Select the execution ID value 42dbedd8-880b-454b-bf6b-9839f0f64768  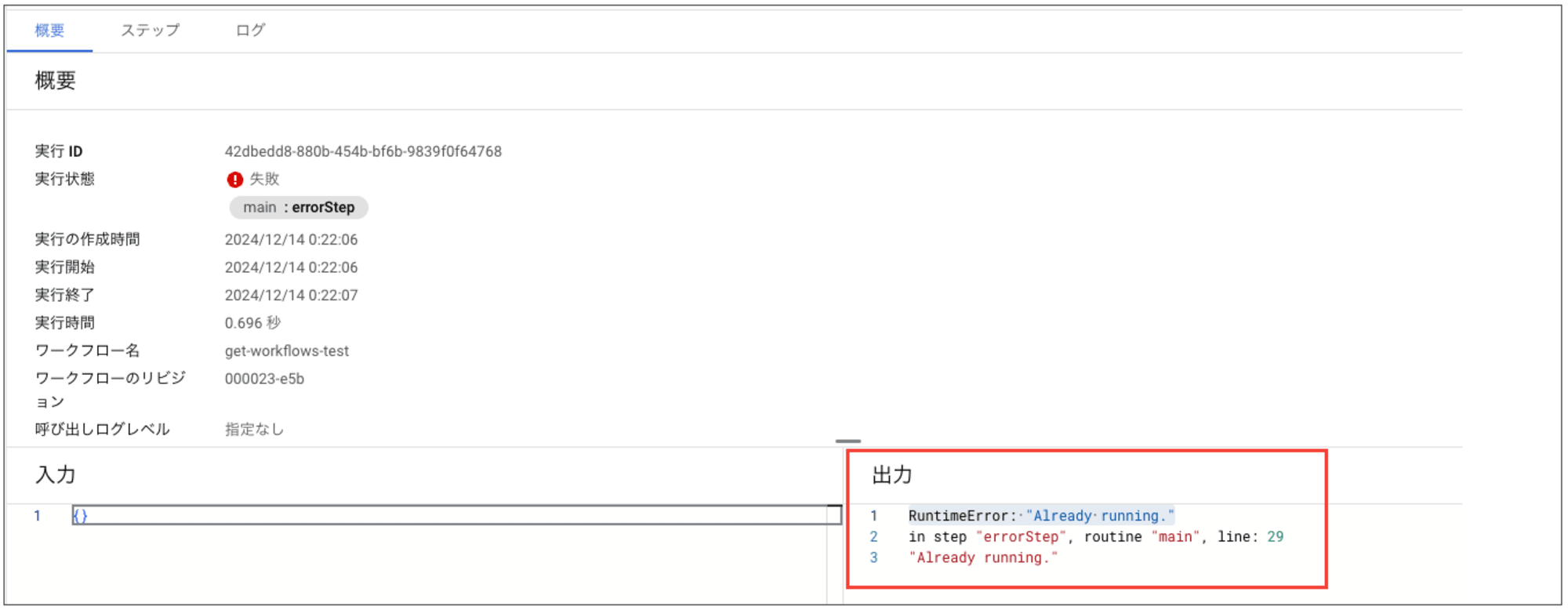coord(363,151)
